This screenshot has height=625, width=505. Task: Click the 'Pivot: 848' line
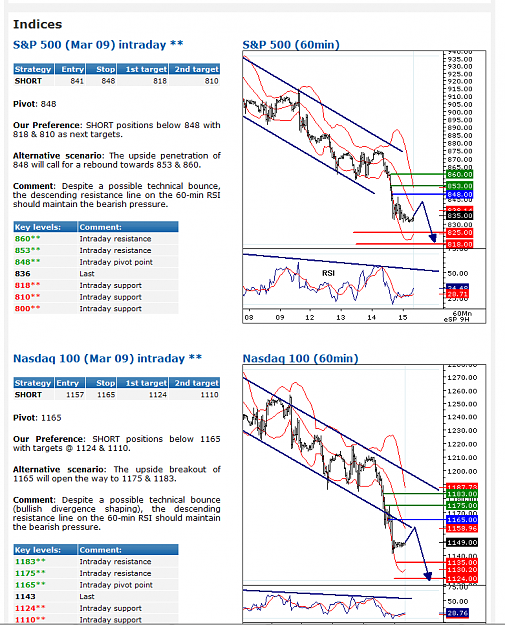coord(35,104)
